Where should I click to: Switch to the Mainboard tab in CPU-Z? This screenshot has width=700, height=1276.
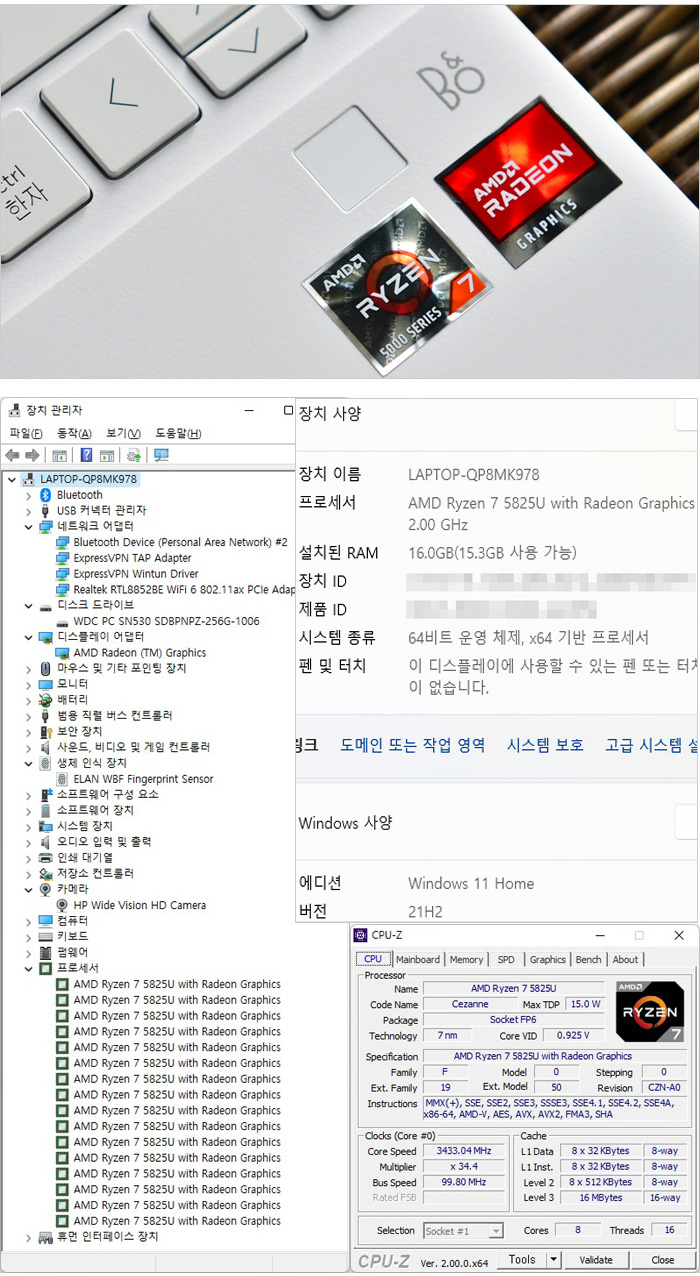pyautogui.click(x=418, y=959)
